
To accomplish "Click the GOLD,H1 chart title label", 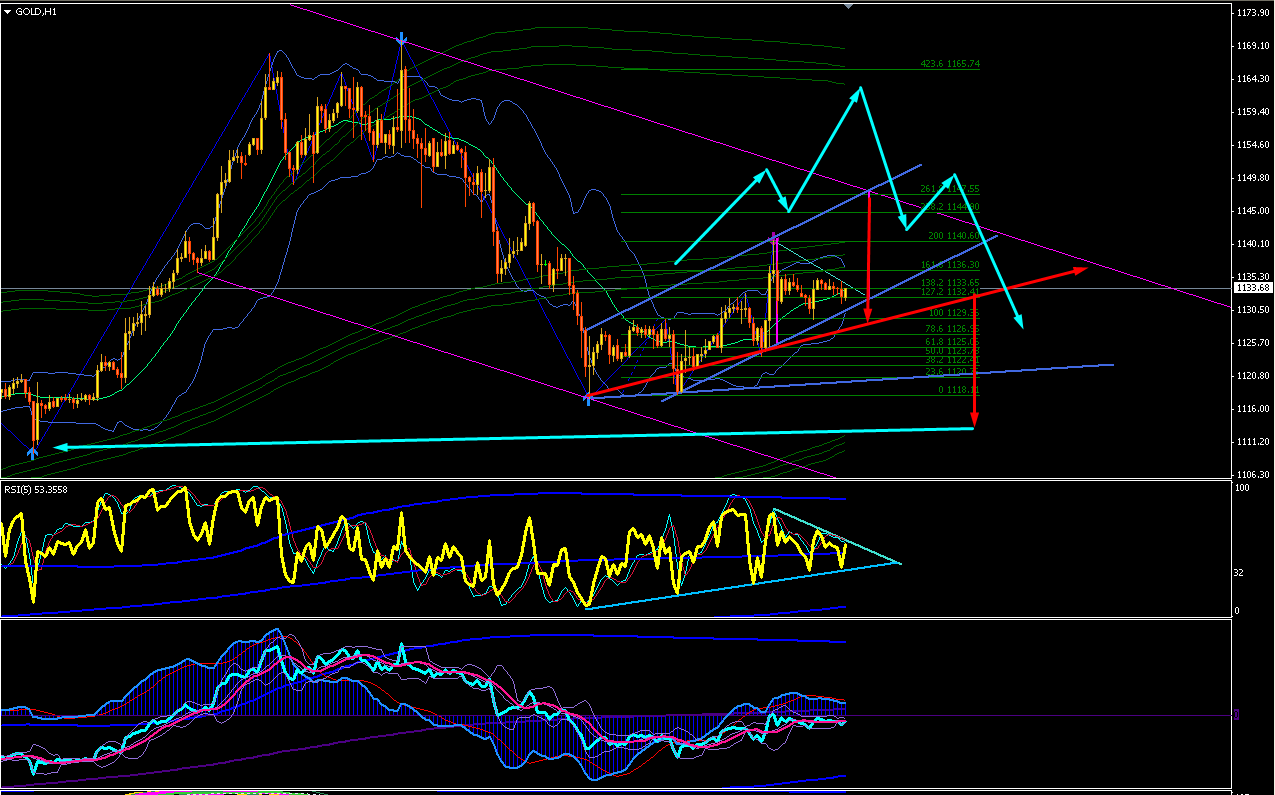I will tap(36, 11).
